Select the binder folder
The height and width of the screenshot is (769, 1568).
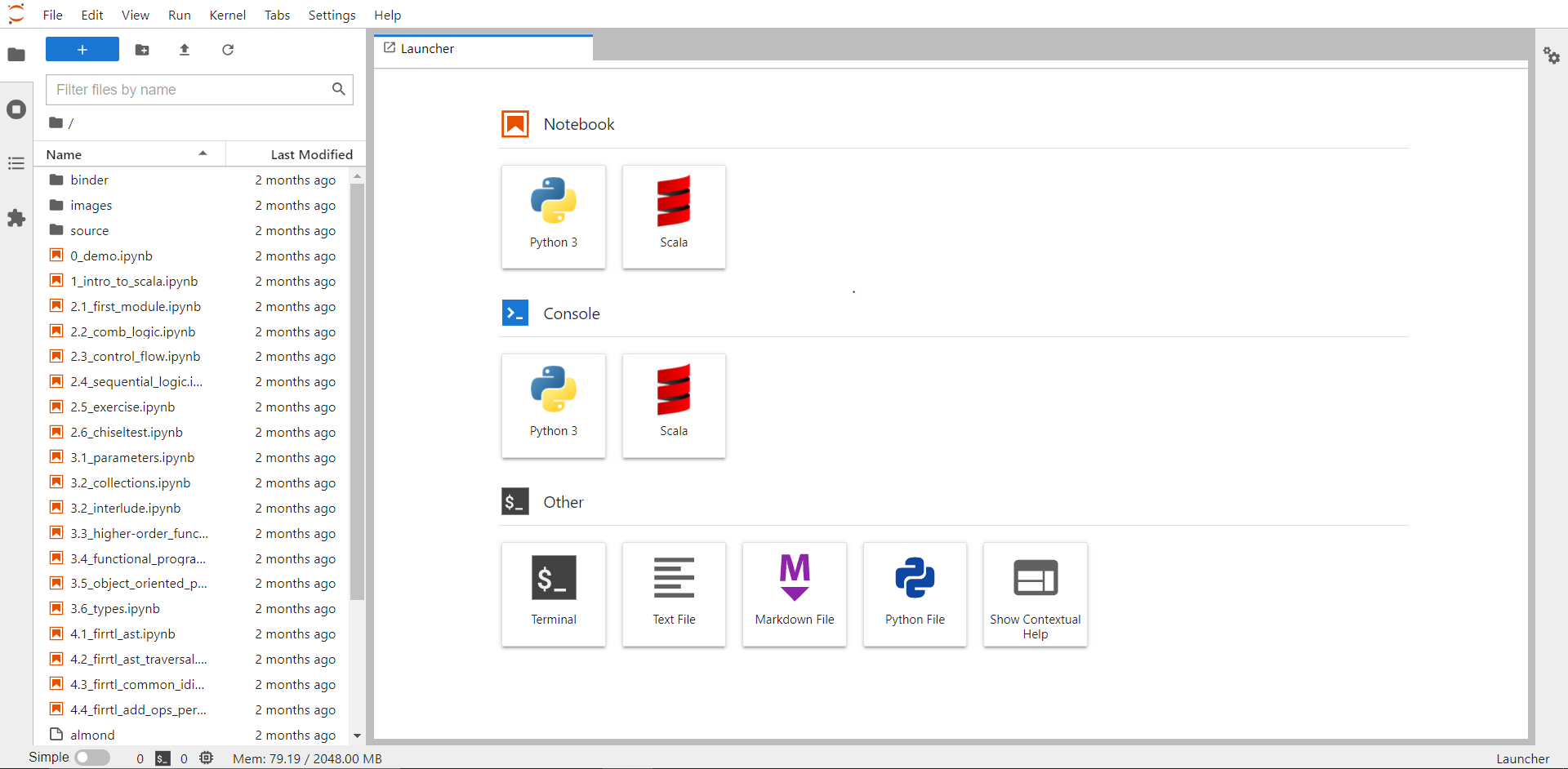(192, 180)
